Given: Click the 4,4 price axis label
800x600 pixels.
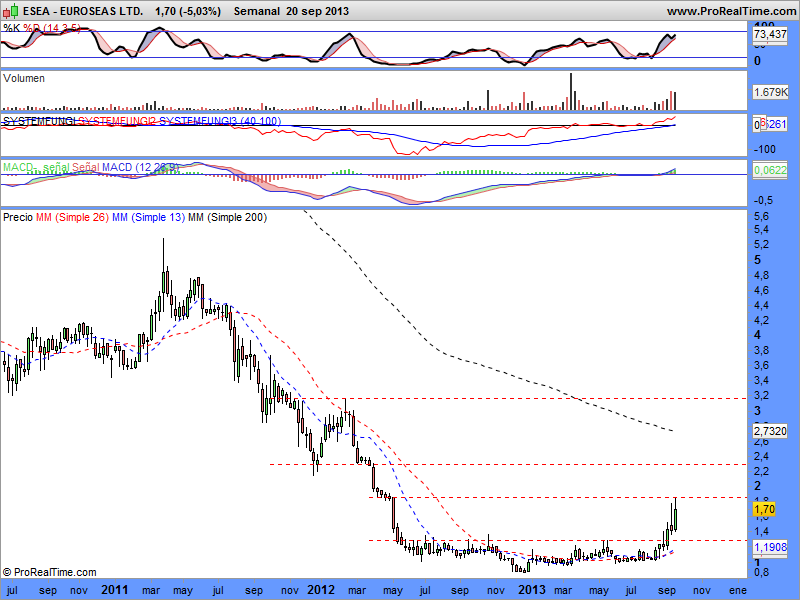Looking at the screenshot, I should click(x=761, y=306).
